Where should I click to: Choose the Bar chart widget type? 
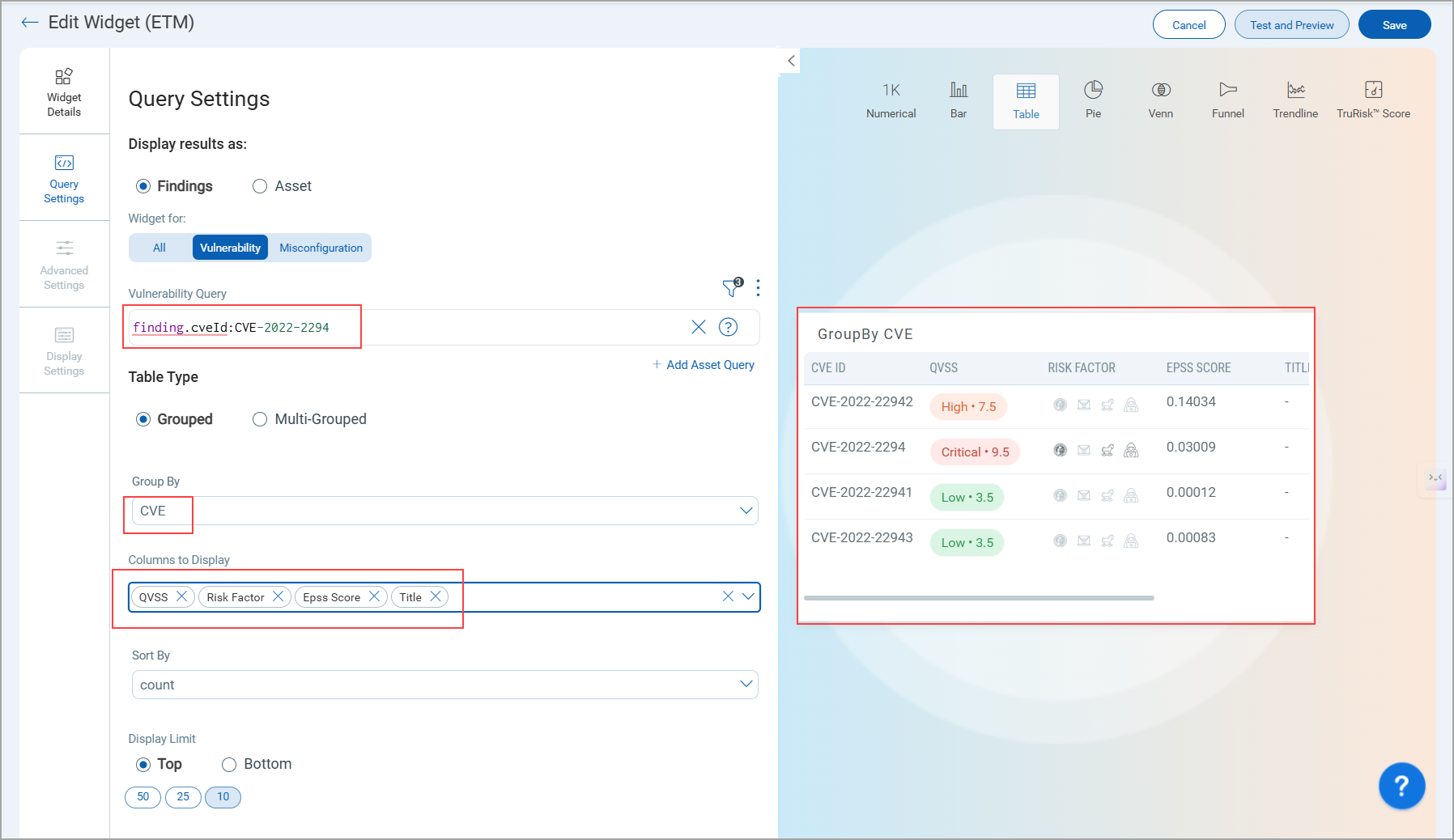pos(959,100)
